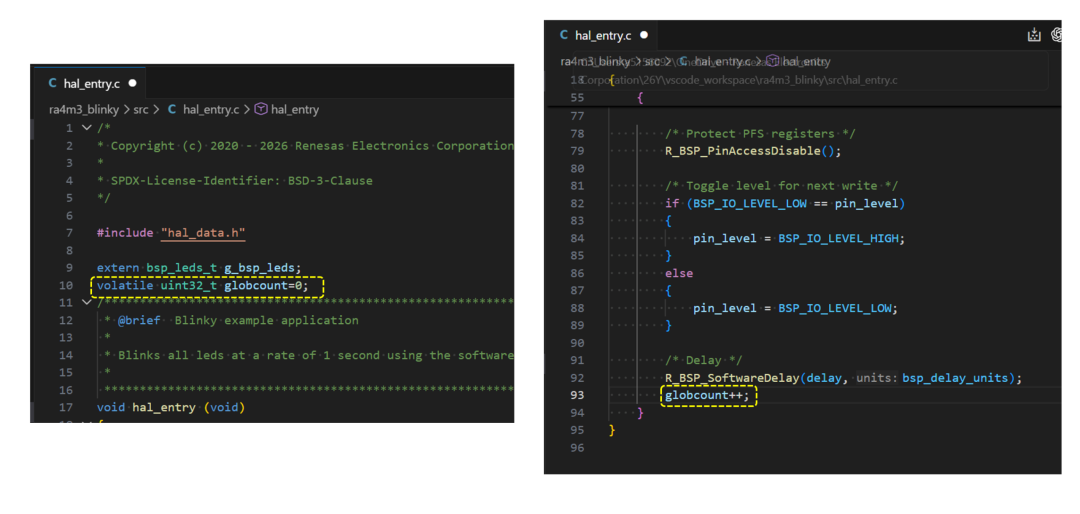Click the "volatile" keyword on line 10
The height and width of the screenshot is (514, 1080).
[x=125, y=285]
